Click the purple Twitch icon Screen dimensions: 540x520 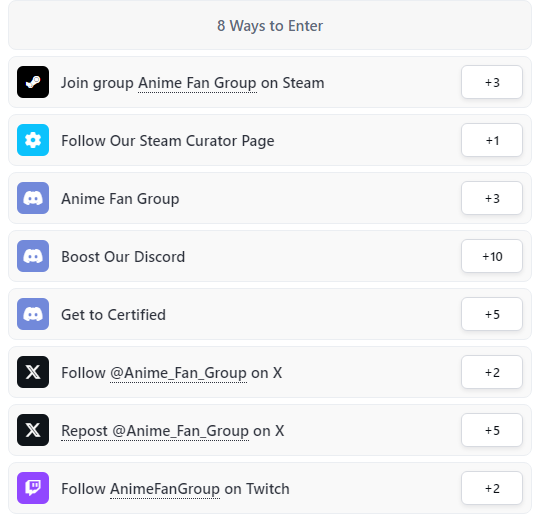tap(33, 488)
